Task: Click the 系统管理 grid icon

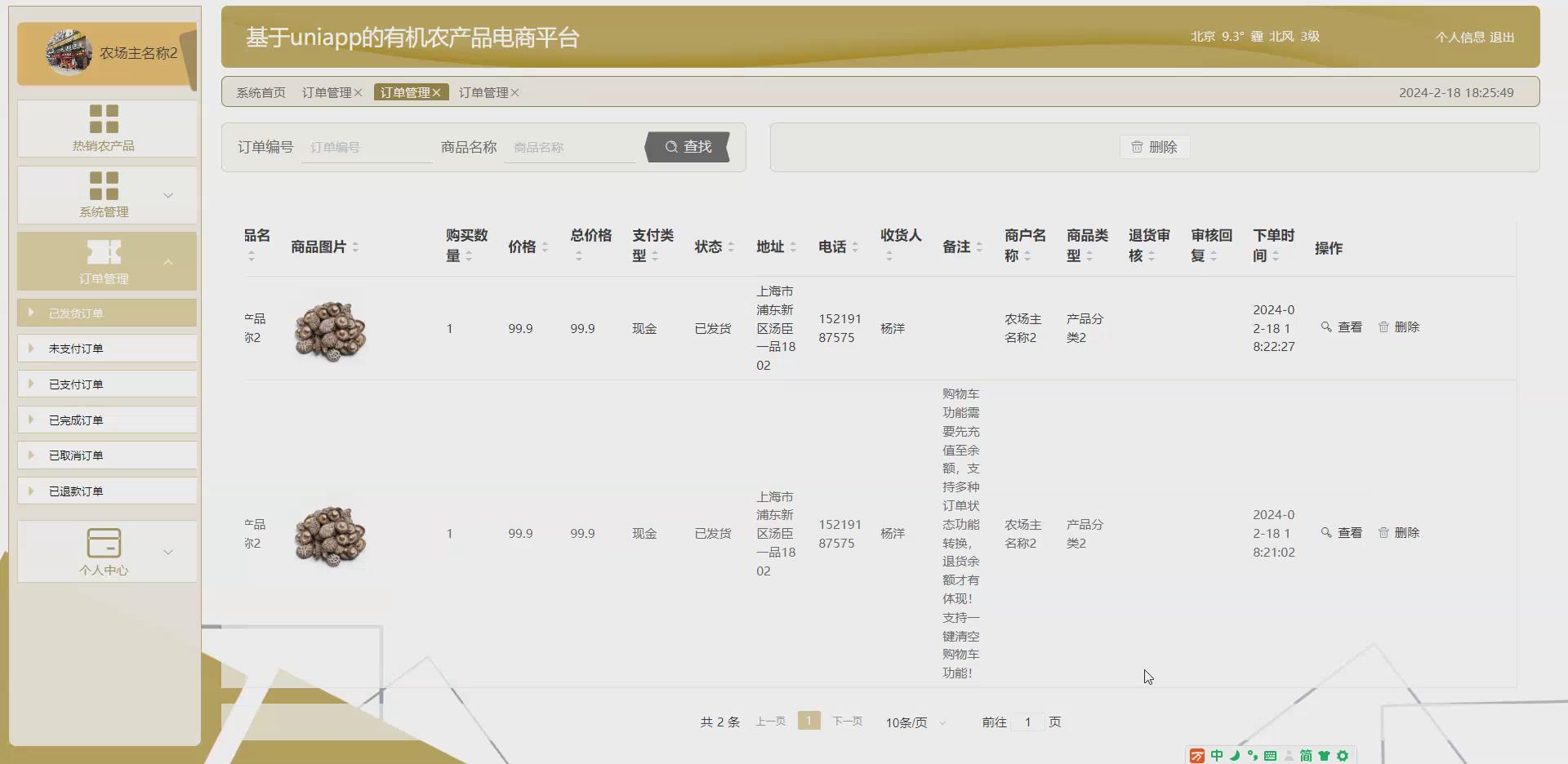Action: pos(104,185)
